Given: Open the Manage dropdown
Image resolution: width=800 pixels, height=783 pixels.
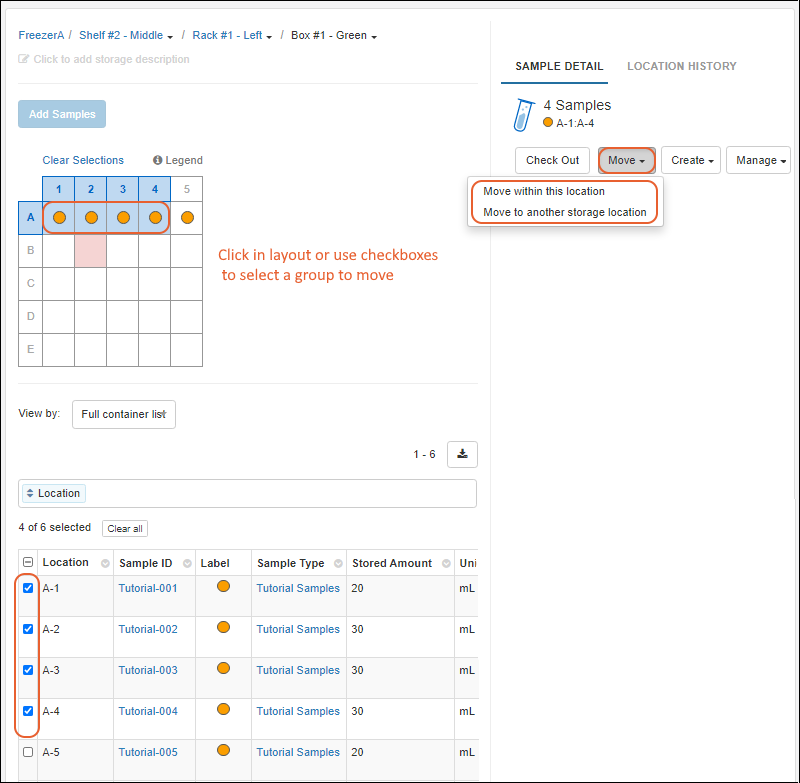Looking at the screenshot, I should [760, 160].
